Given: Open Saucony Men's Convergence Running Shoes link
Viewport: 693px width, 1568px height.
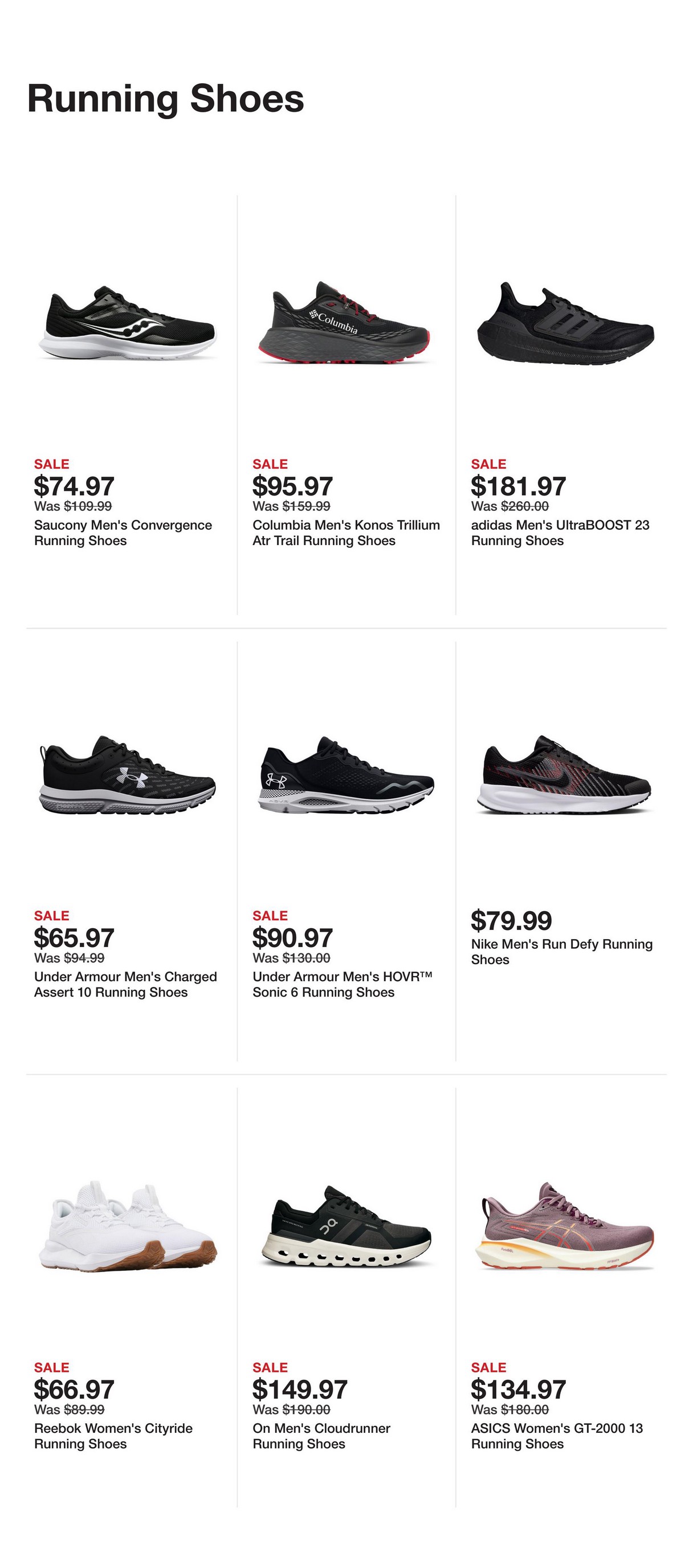Looking at the screenshot, I should (x=123, y=533).
